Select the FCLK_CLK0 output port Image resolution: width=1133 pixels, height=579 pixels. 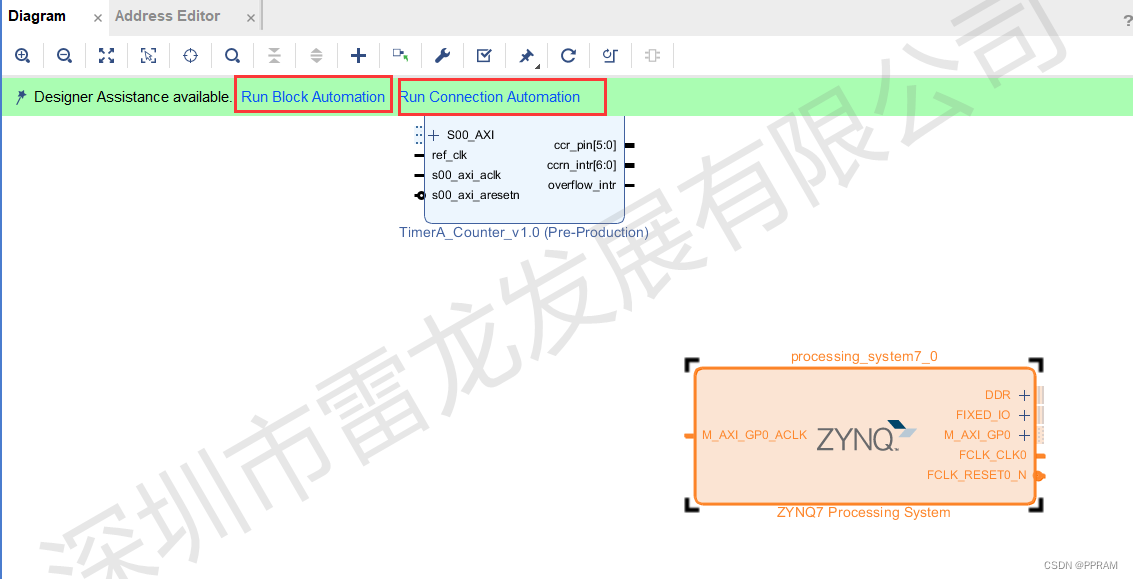(x=992, y=455)
